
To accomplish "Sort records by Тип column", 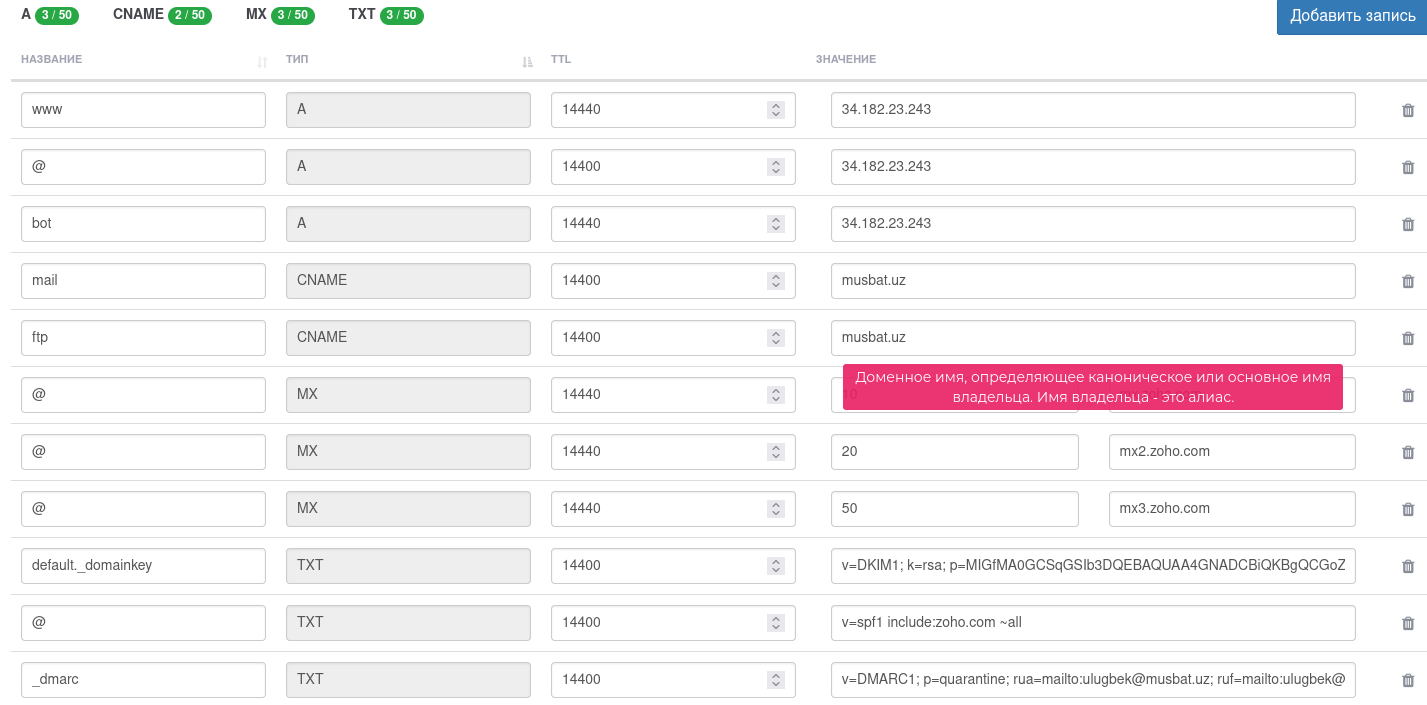I will coord(527,62).
